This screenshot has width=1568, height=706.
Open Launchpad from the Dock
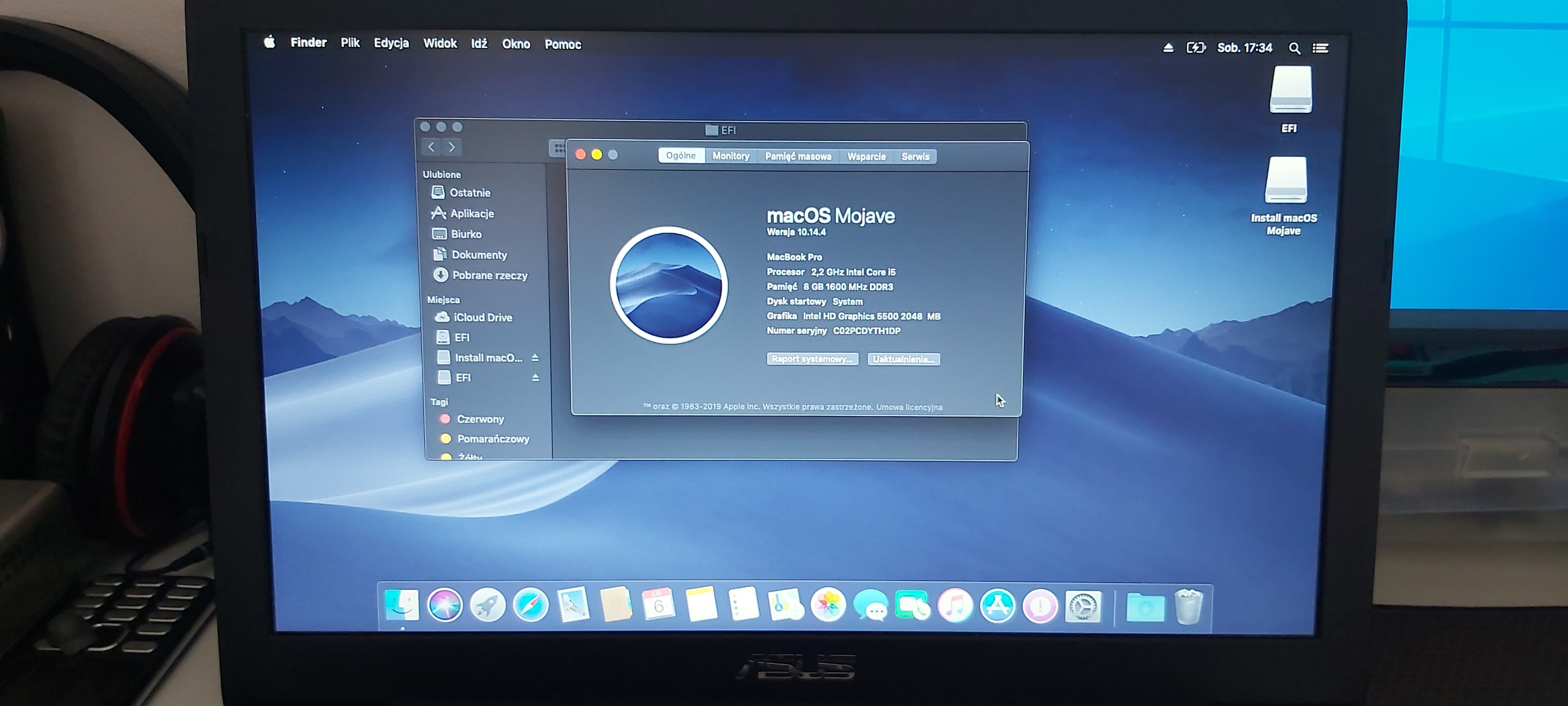(488, 605)
